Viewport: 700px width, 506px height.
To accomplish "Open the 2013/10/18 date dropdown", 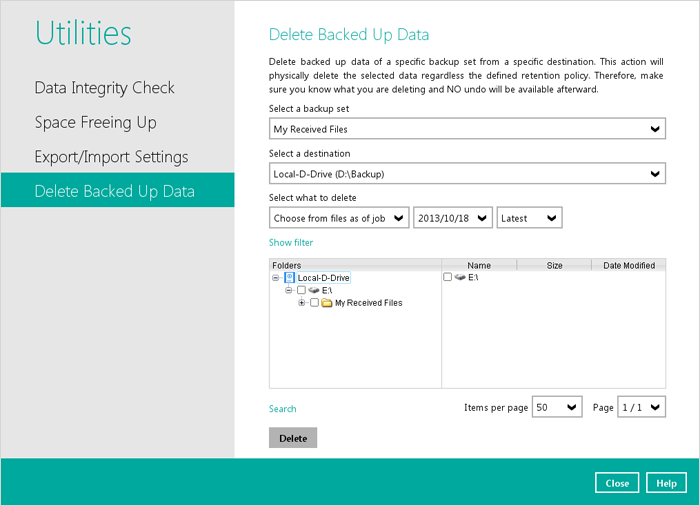I will pyautogui.click(x=453, y=218).
